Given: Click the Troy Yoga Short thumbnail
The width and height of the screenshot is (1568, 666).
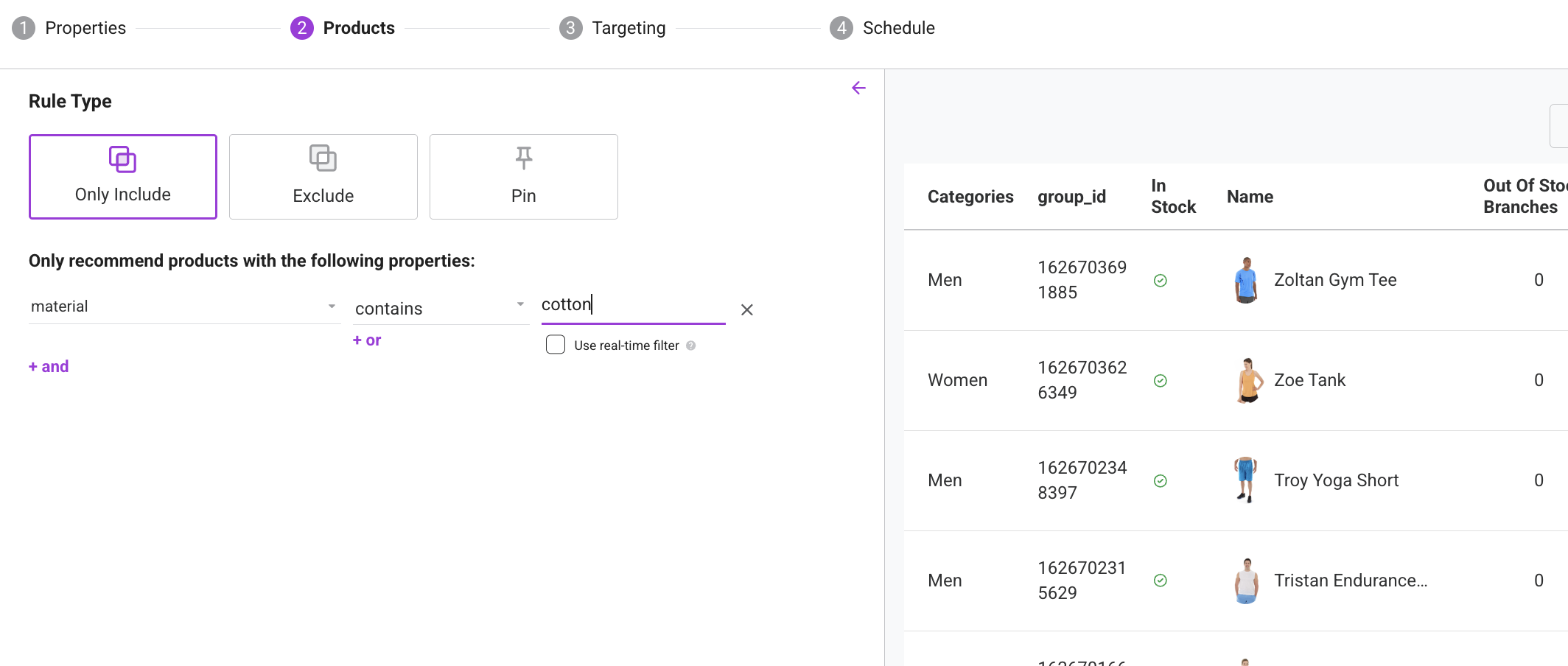Looking at the screenshot, I should pyautogui.click(x=1245, y=480).
